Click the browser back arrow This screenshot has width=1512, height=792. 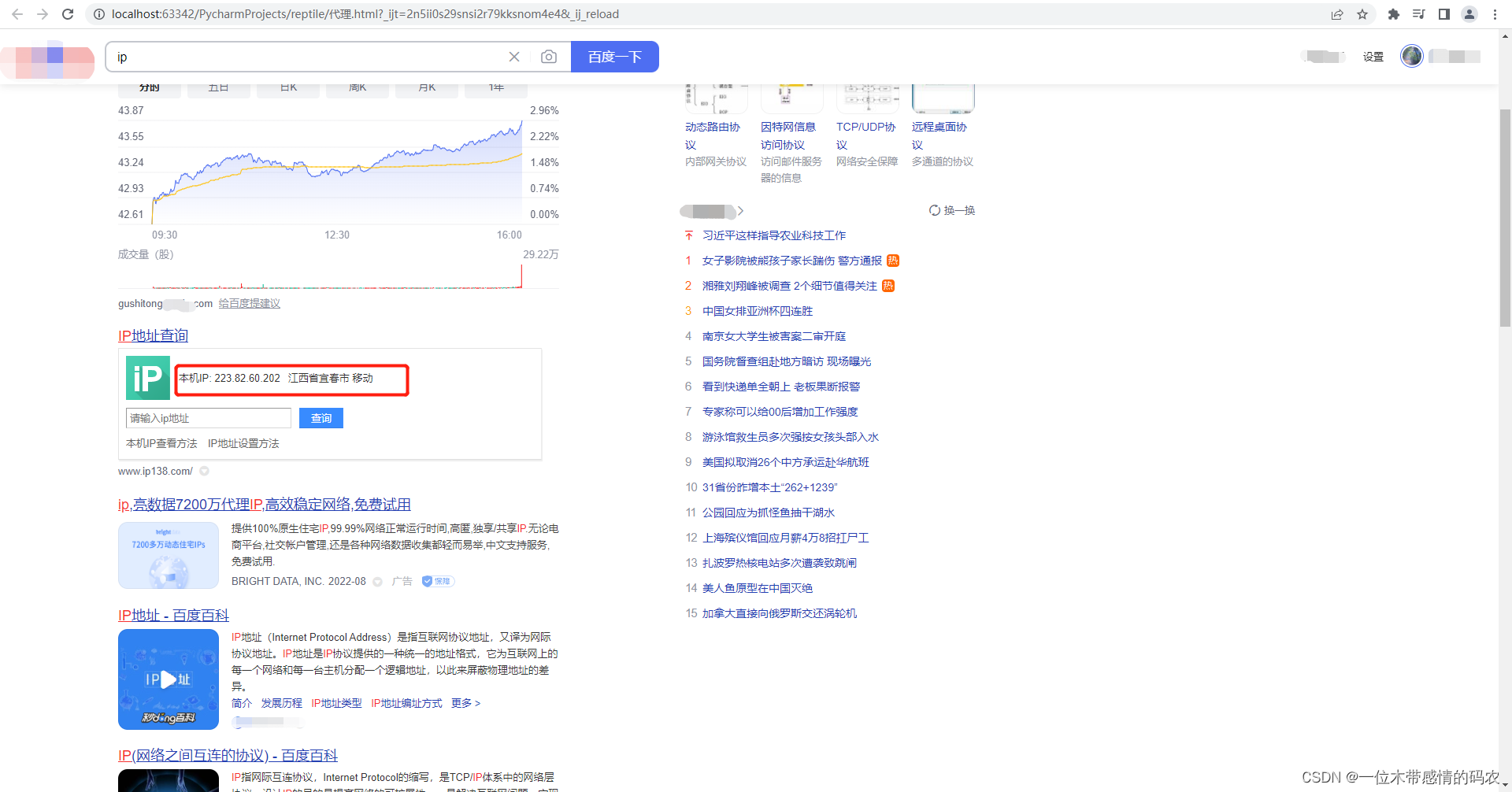coord(17,14)
